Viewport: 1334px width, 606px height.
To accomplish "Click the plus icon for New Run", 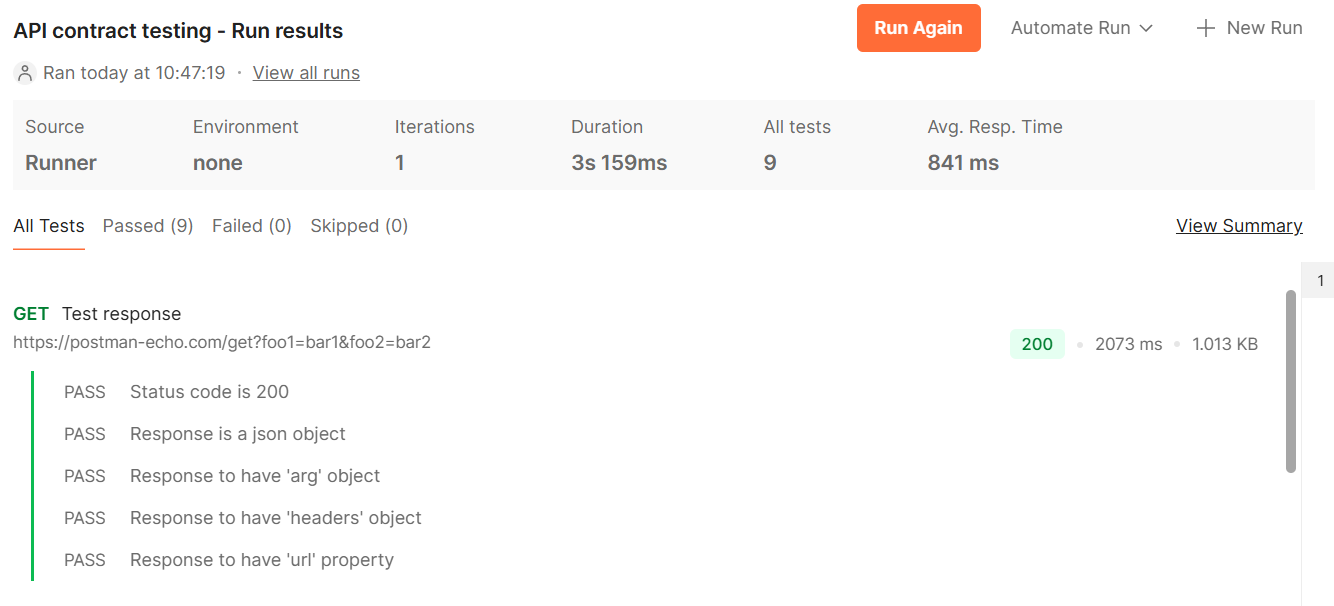I will (x=1206, y=28).
